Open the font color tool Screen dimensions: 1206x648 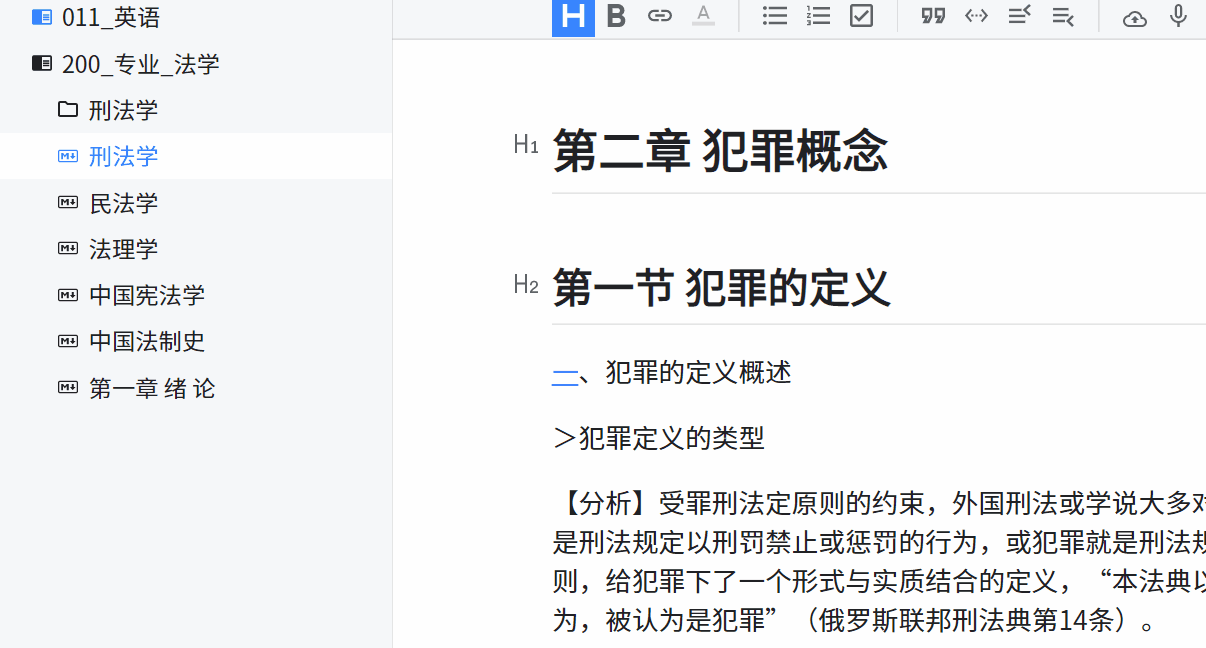(x=703, y=16)
